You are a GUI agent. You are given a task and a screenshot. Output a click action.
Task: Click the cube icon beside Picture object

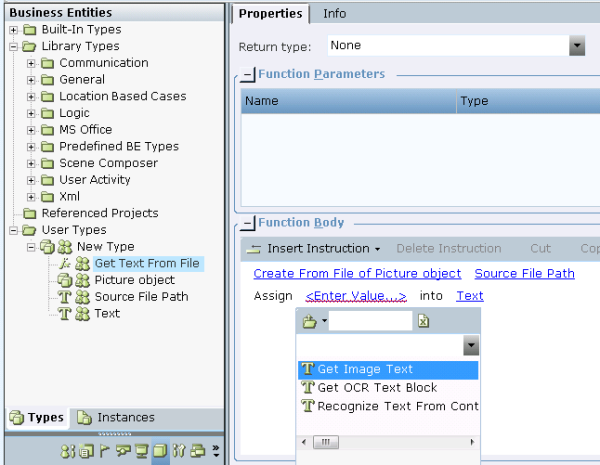[65, 280]
